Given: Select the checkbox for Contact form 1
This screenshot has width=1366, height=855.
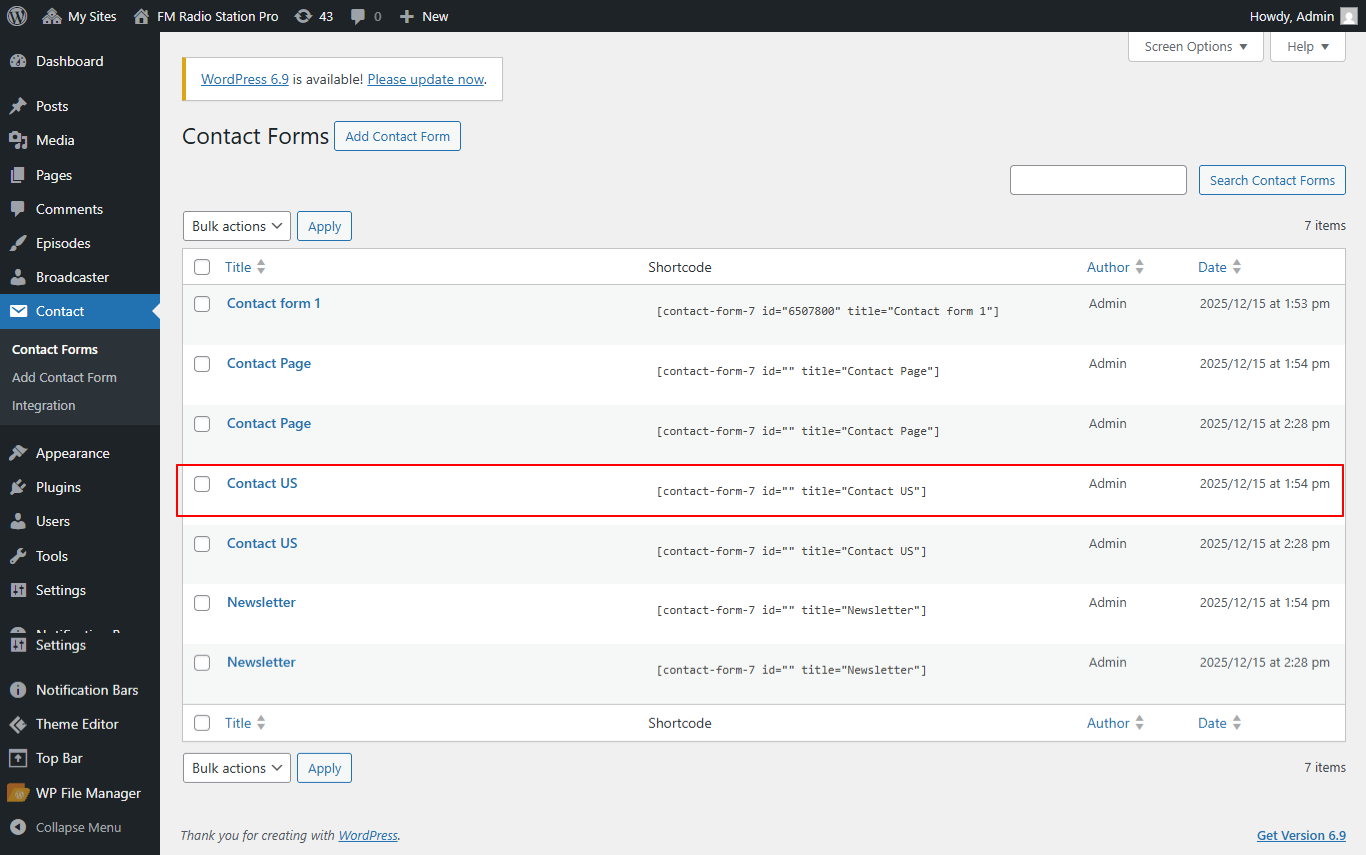Looking at the screenshot, I should (202, 304).
